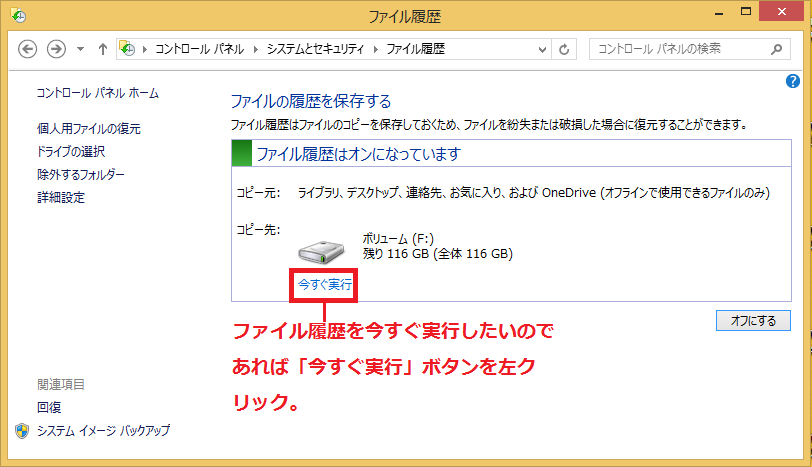Select ファイル履歴 in the breadcrumb
Image resolution: width=812 pixels, height=467 pixels.
click(416, 49)
